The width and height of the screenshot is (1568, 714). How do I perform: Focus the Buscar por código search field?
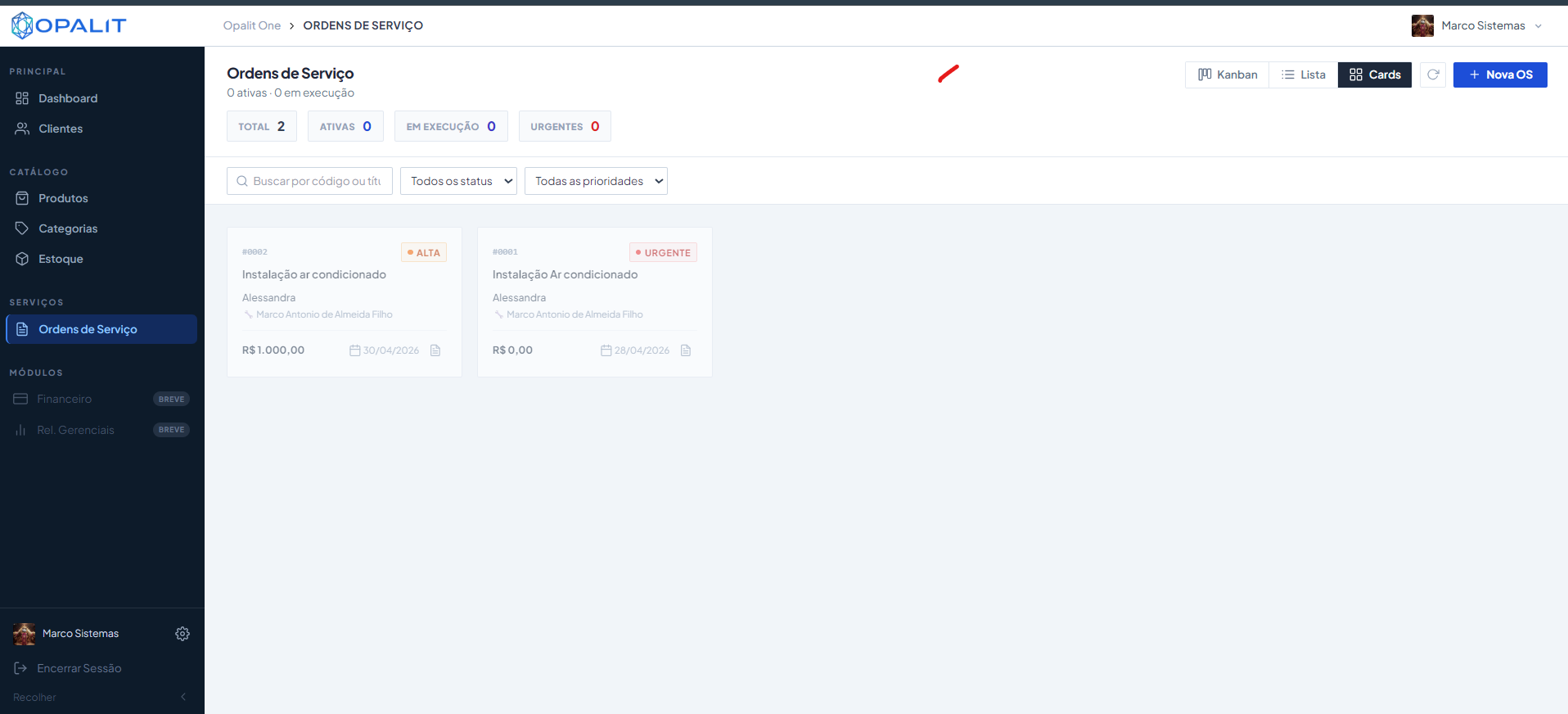(309, 181)
